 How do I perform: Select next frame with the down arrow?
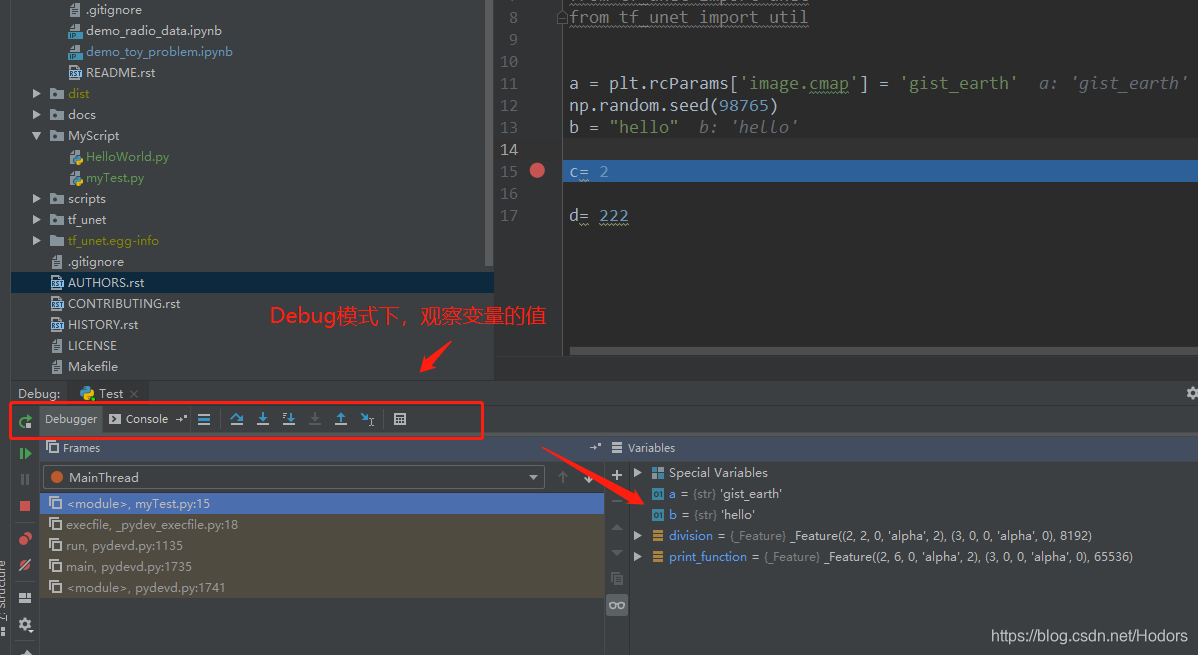pyautogui.click(x=588, y=477)
